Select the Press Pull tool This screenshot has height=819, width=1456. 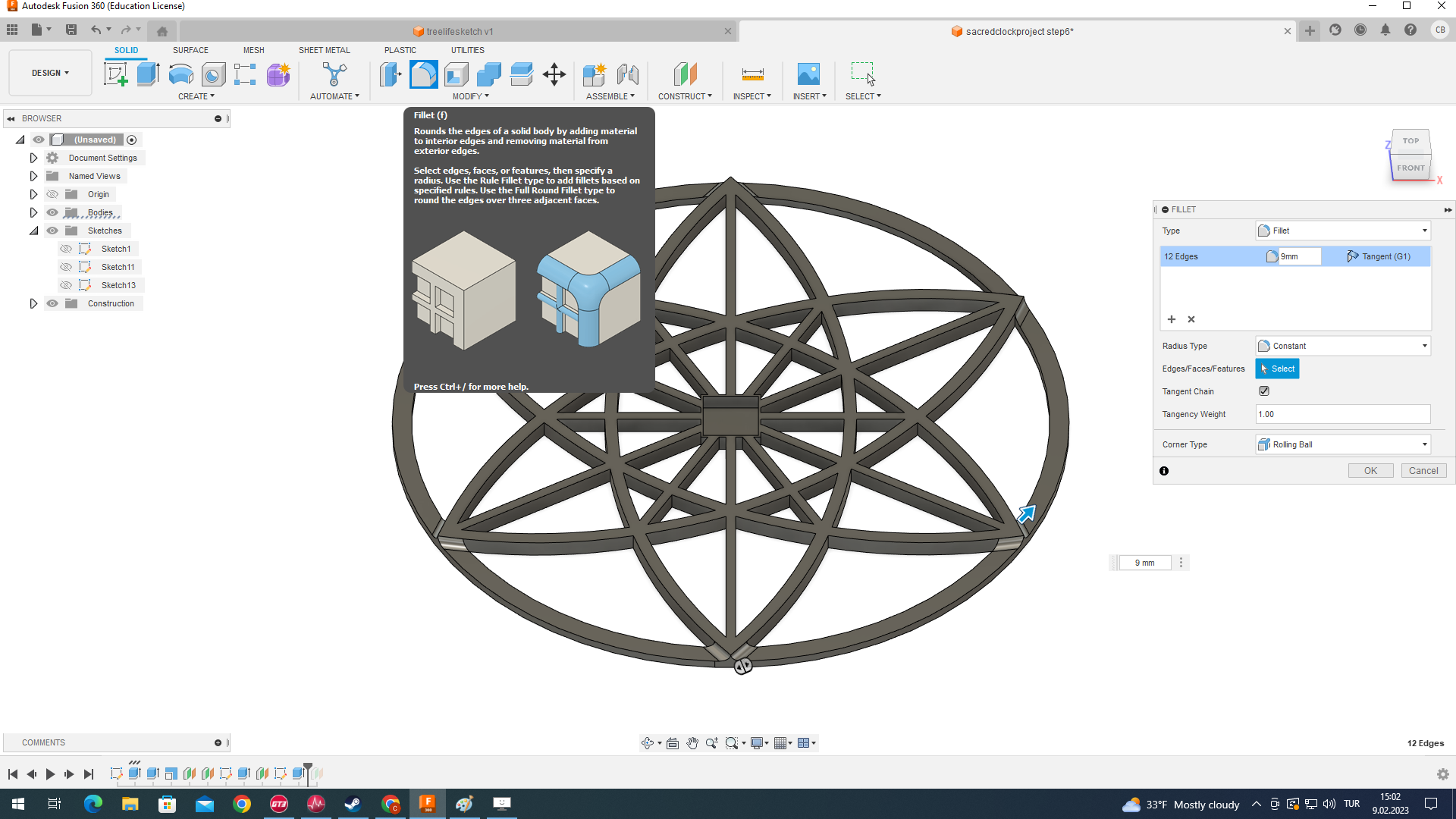pyautogui.click(x=391, y=74)
